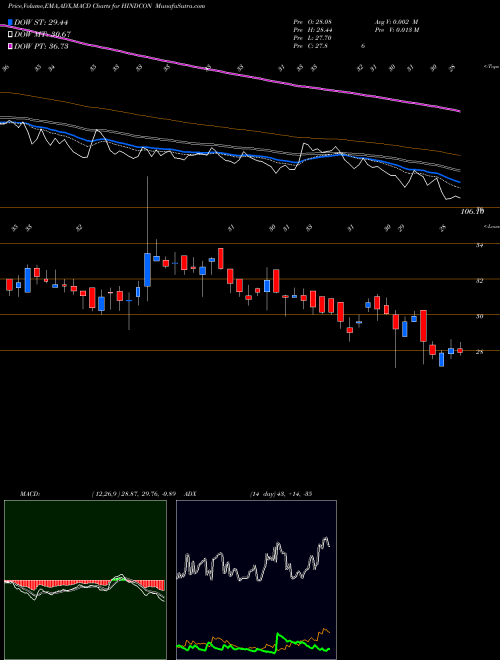Select the 'DOW MT: 30.67' legend label

42,35
